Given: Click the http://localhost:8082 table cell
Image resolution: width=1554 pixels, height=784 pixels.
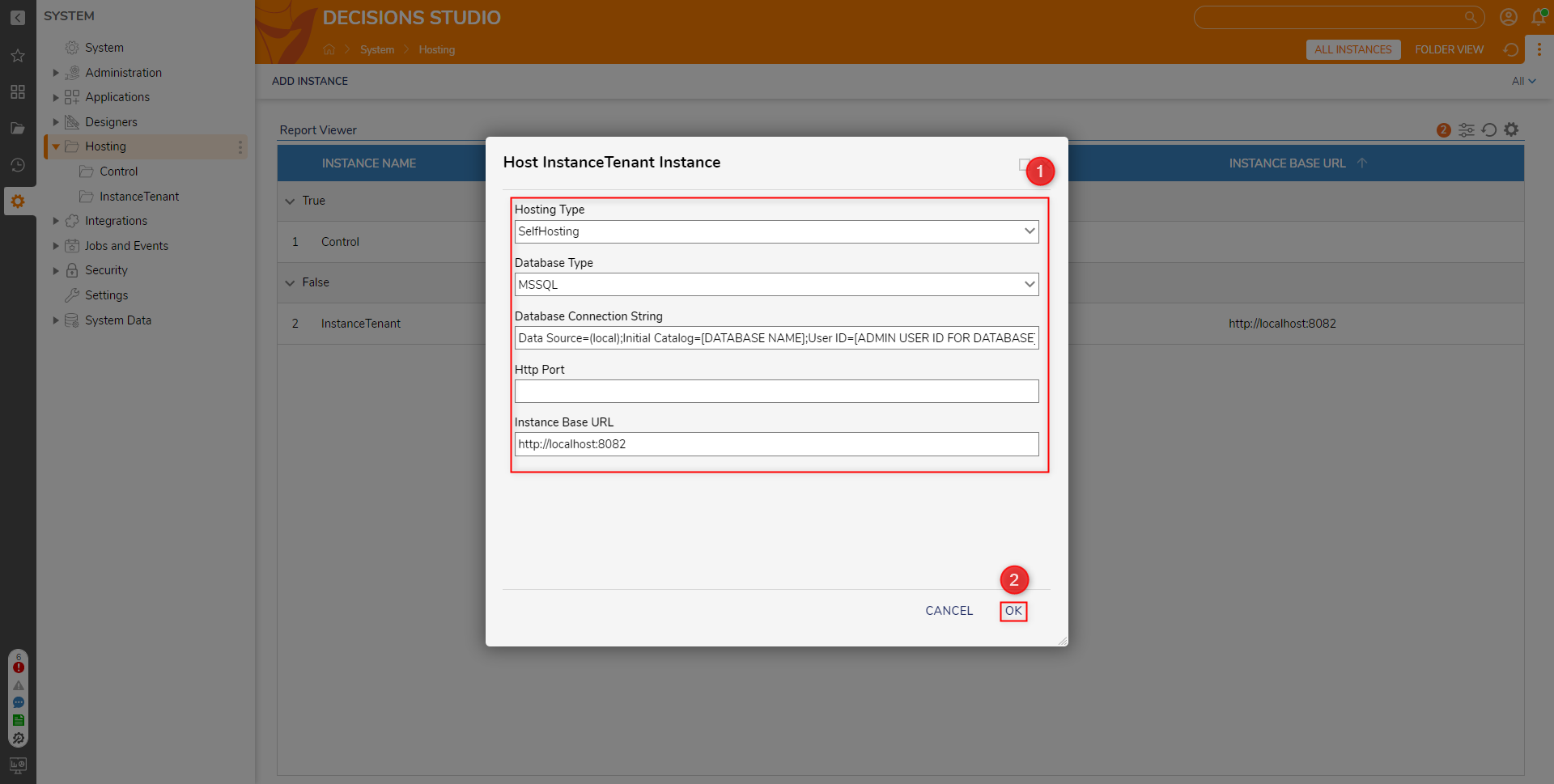Looking at the screenshot, I should pos(1282,324).
